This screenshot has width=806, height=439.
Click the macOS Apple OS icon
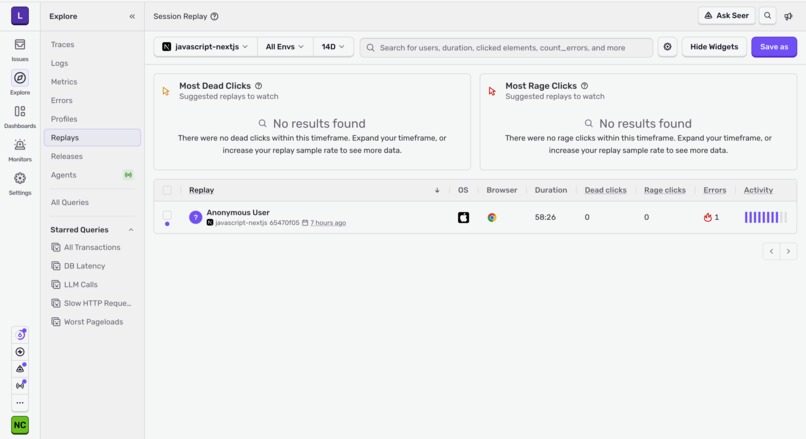(463, 217)
